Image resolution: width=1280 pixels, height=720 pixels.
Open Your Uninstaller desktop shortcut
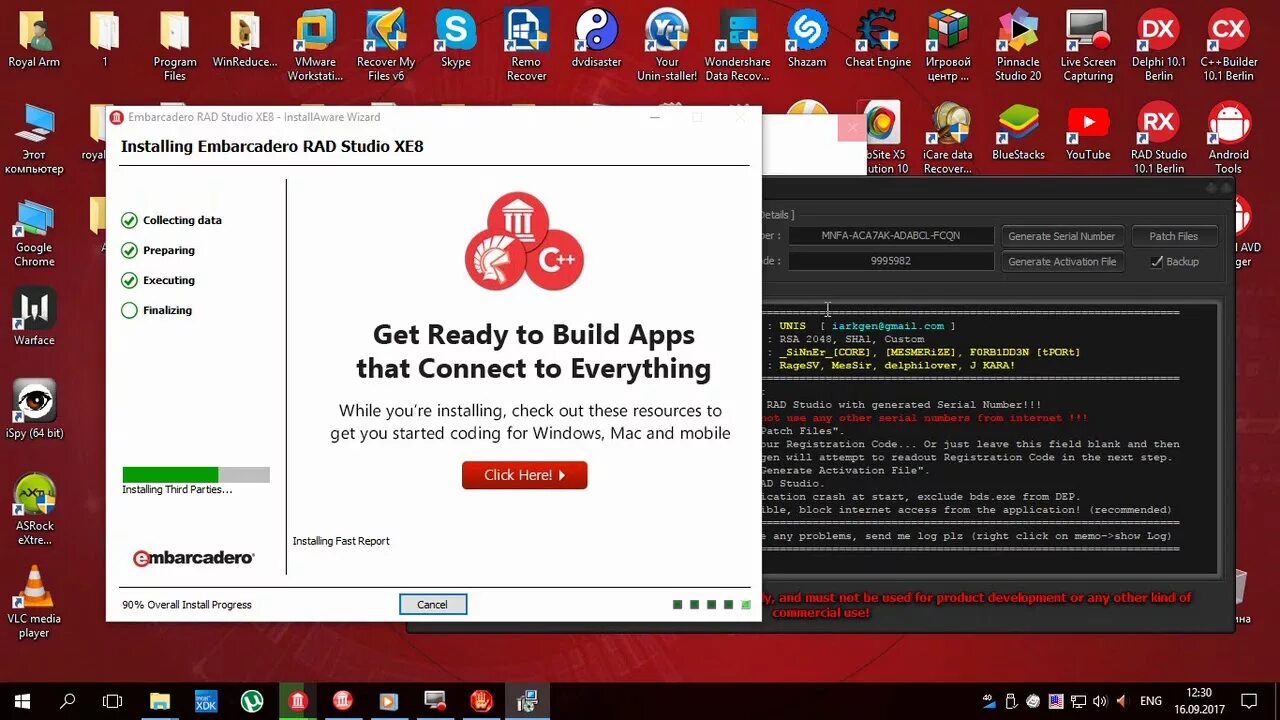point(667,46)
